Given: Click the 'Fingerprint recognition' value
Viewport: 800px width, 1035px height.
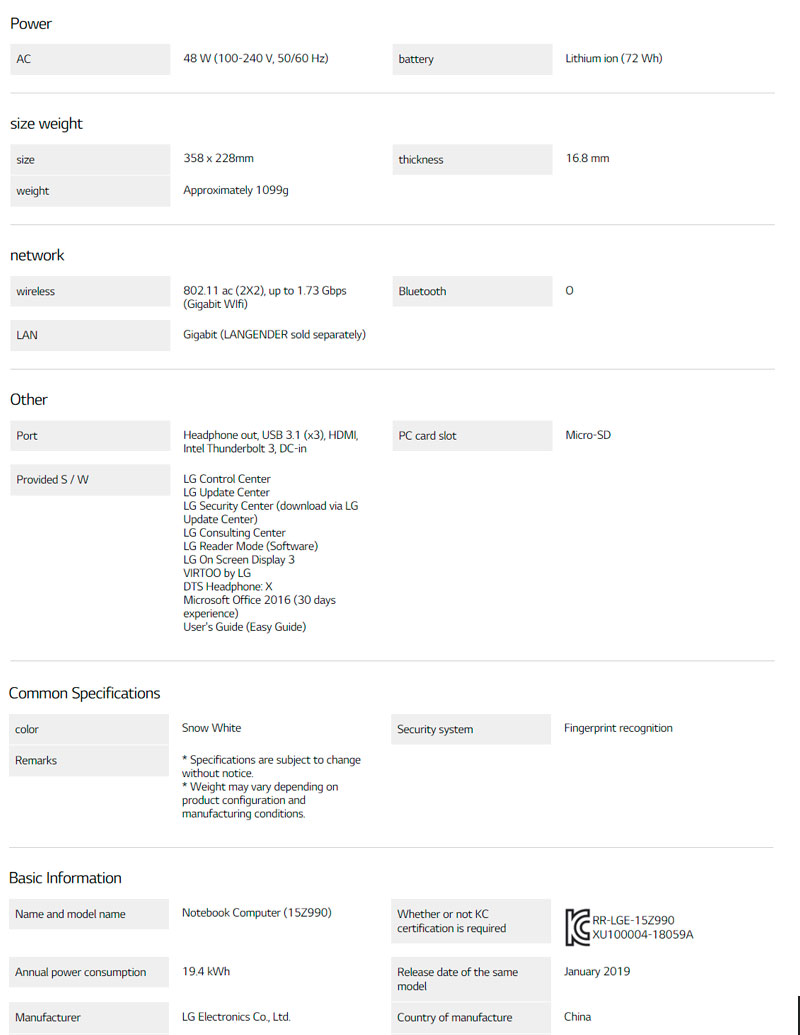Looking at the screenshot, I should 618,728.
